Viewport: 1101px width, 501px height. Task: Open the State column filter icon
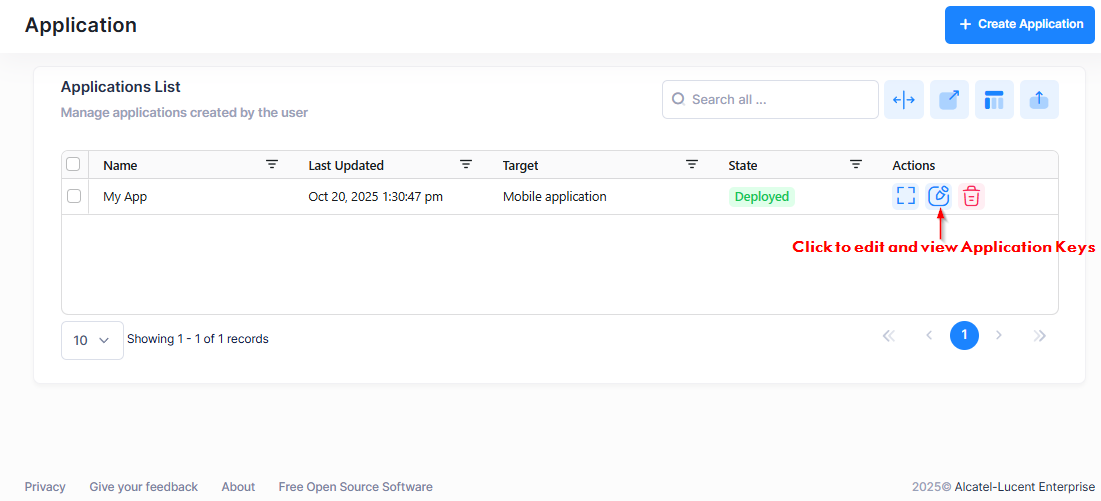[x=856, y=165]
